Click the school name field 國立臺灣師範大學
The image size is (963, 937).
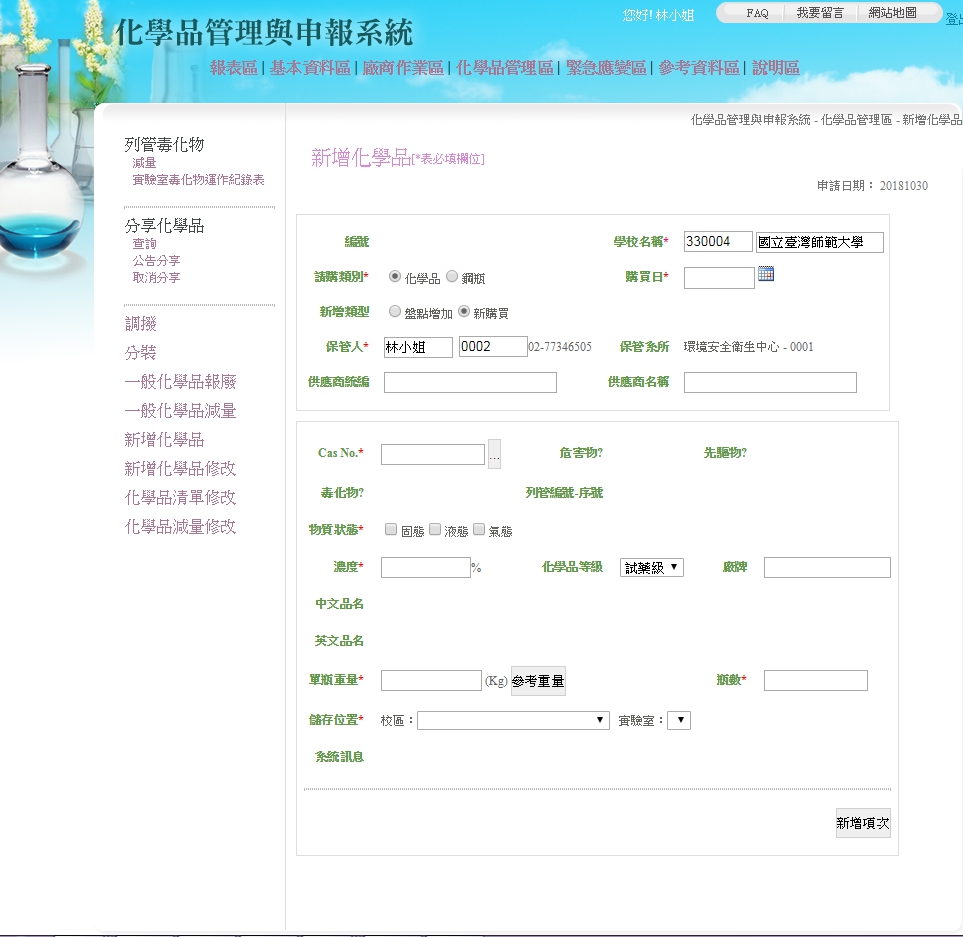(820, 242)
